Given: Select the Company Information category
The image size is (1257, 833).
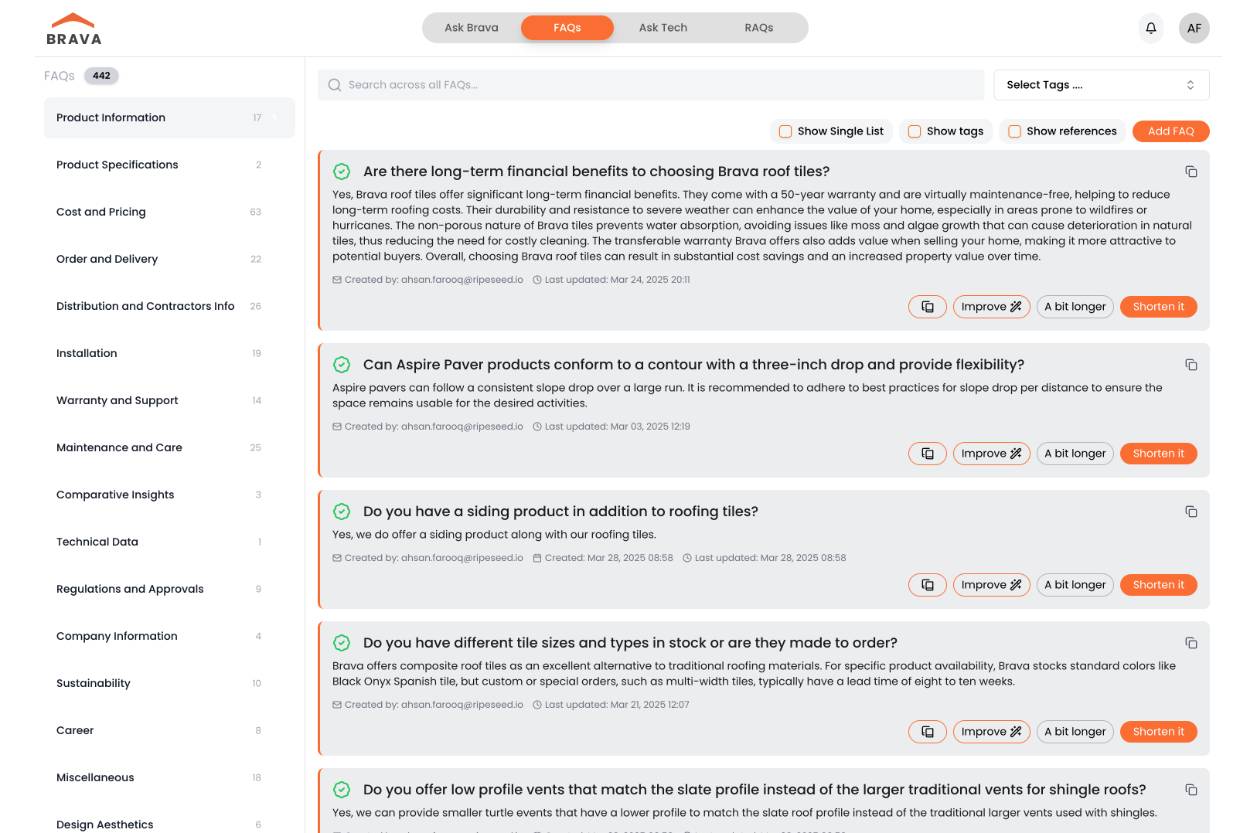Looking at the screenshot, I should click(x=169, y=635).
